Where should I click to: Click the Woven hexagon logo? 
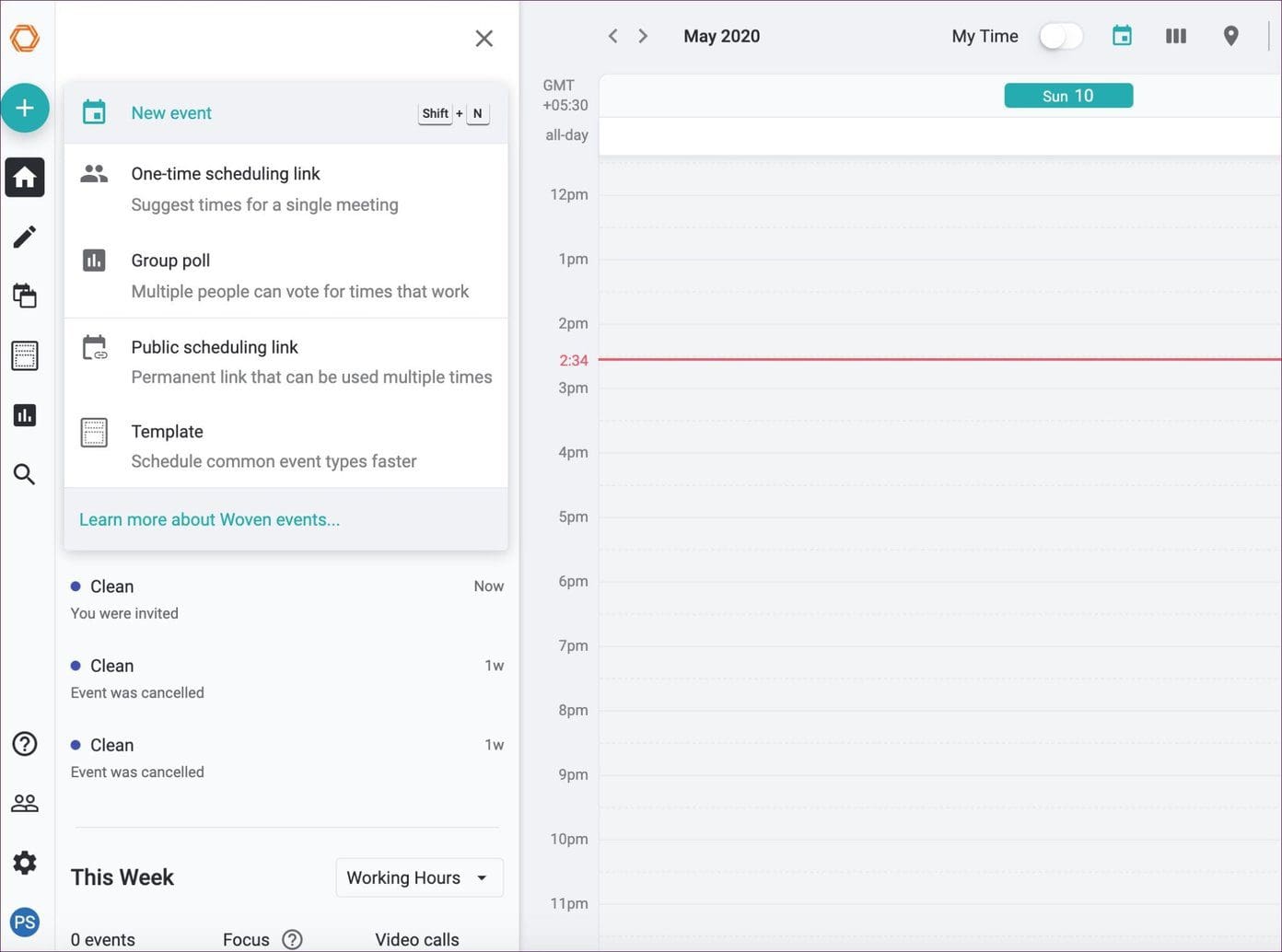pyautogui.click(x=25, y=39)
